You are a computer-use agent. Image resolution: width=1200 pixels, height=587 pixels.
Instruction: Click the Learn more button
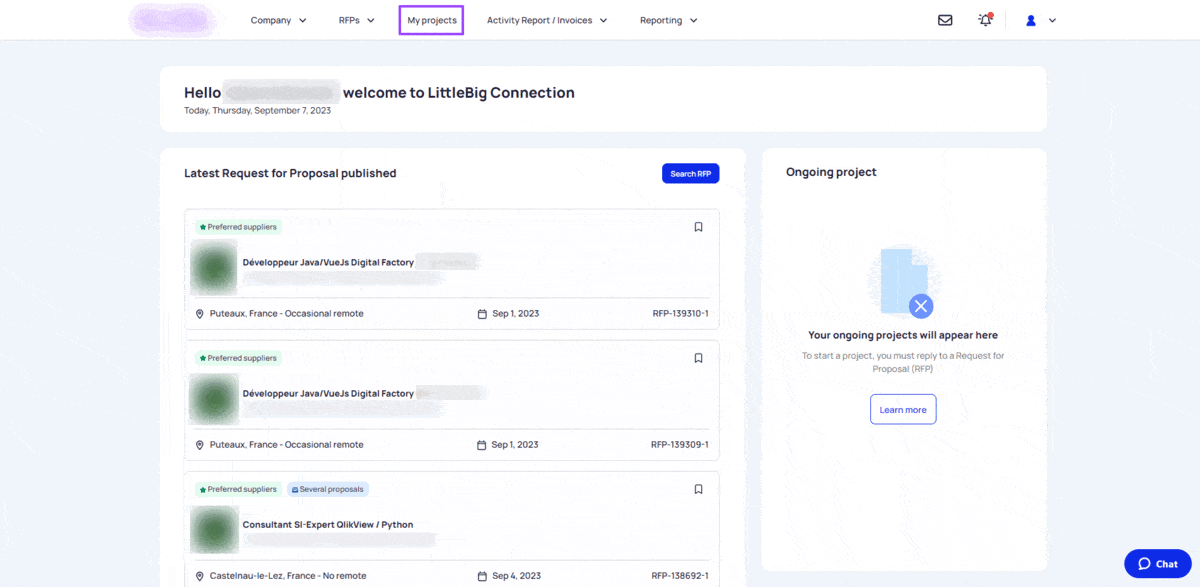point(903,409)
